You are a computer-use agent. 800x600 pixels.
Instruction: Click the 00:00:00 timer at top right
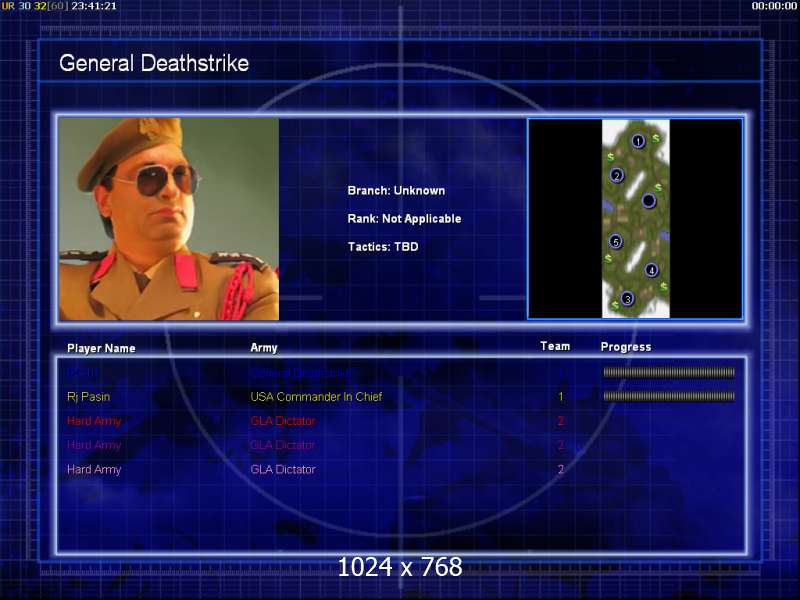tap(774, 6)
